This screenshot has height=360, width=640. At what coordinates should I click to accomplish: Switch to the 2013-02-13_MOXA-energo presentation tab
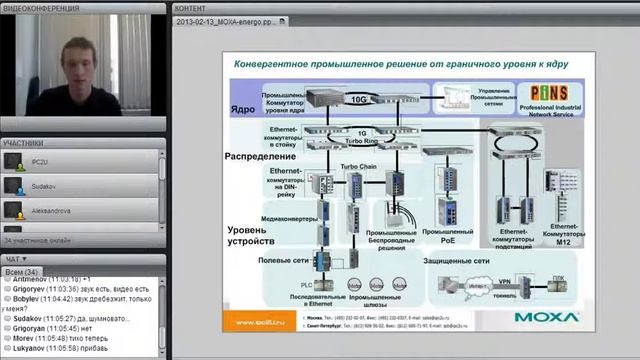click(x=231, y=22)
